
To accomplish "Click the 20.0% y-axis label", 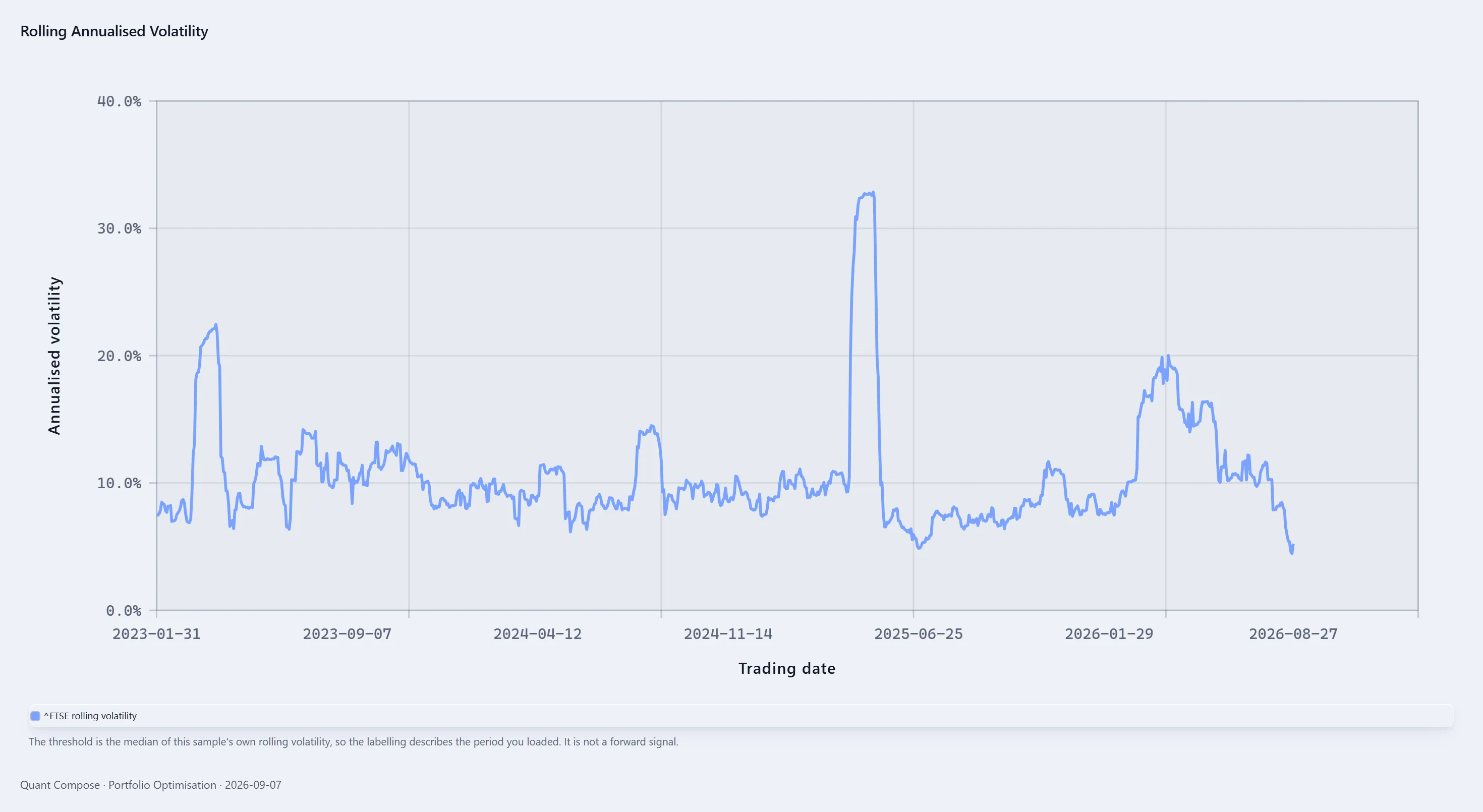I will pos(119,356).
